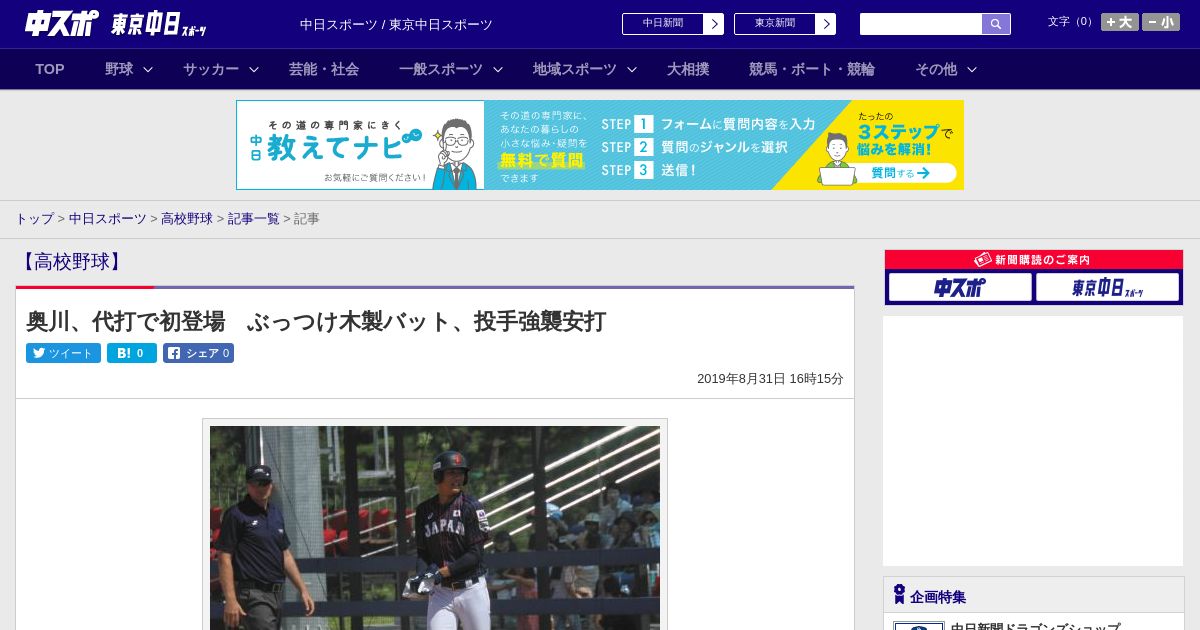Viewport: 1200px width, 630px height.
Task: Open the 野球 menu
Action: click(119, 69)
